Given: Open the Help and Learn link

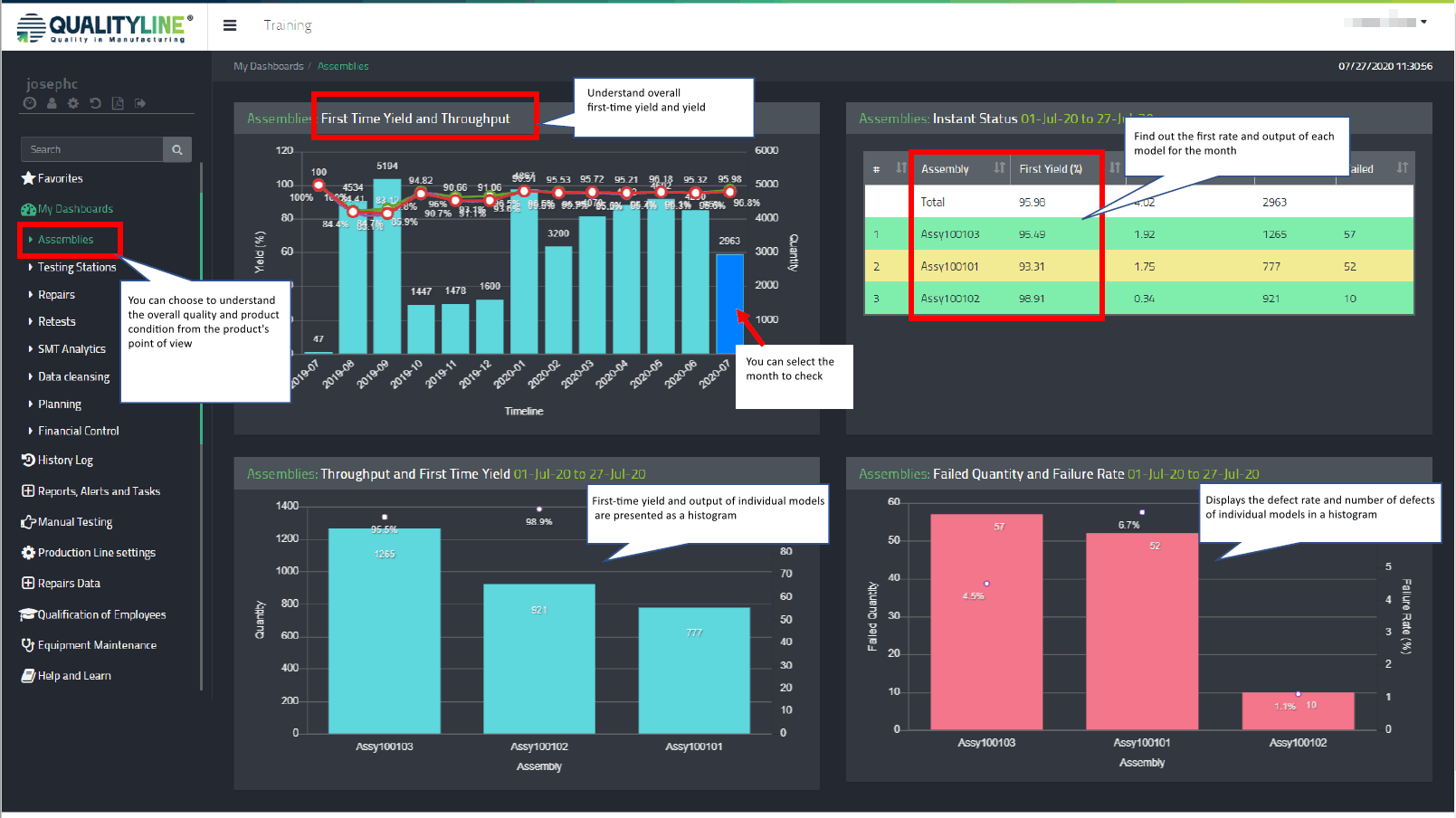Looking at the screenshot, I should click(x=74, y=676).
